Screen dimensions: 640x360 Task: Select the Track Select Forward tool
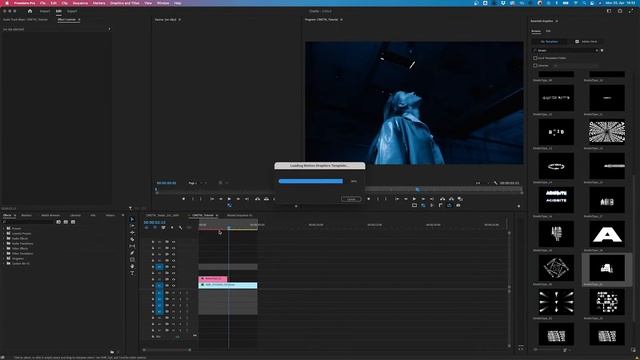[x=132, y=226]
